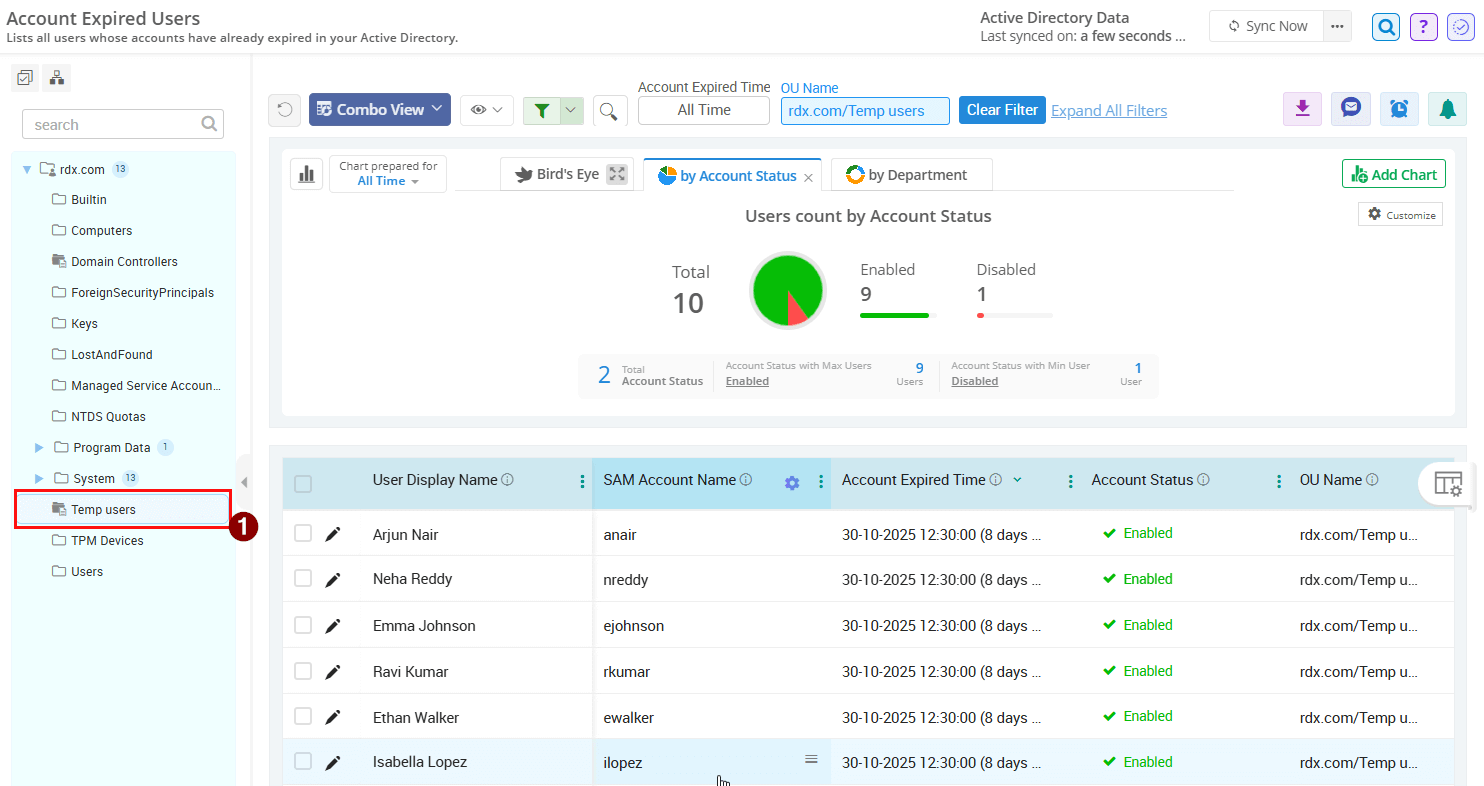Open the table column settings icon
This screenshot has height=786, width=1484.
point(1447,483)
